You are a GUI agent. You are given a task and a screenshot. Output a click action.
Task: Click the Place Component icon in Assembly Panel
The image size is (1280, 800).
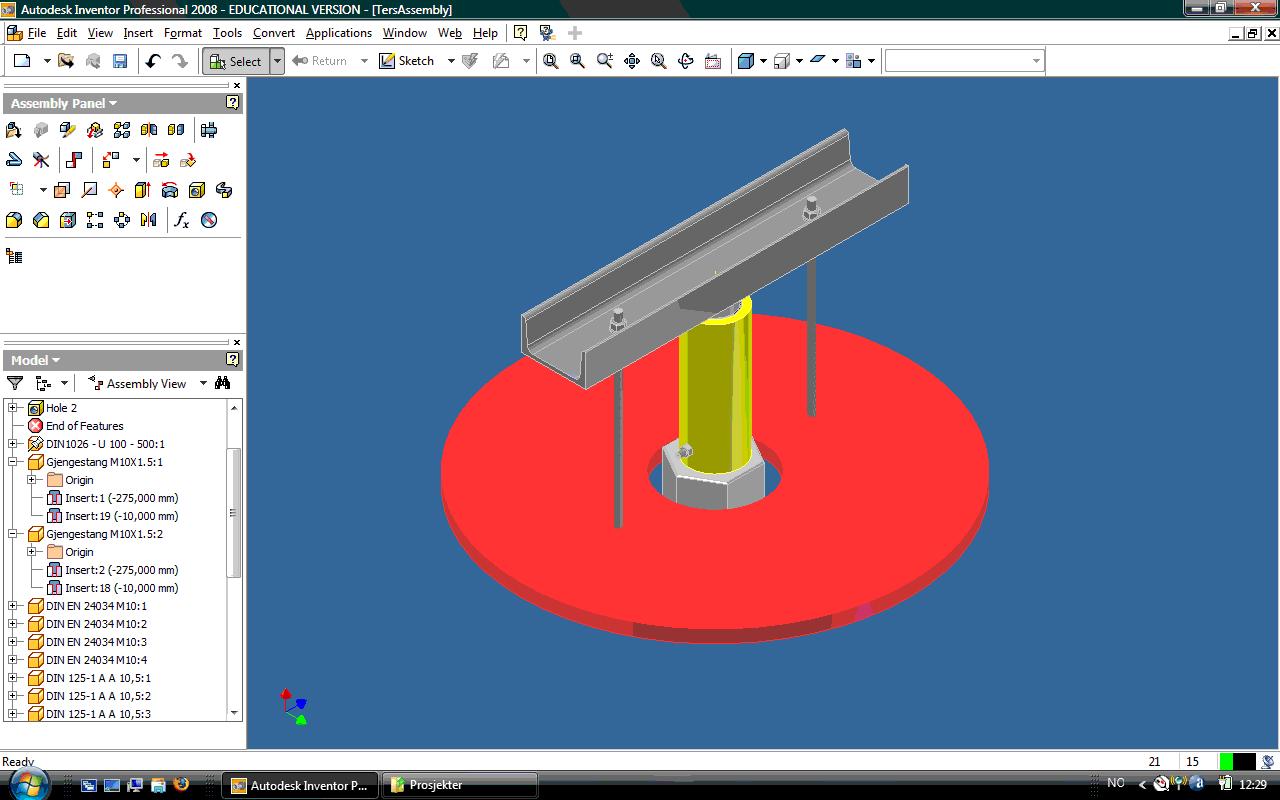point(14,130)
